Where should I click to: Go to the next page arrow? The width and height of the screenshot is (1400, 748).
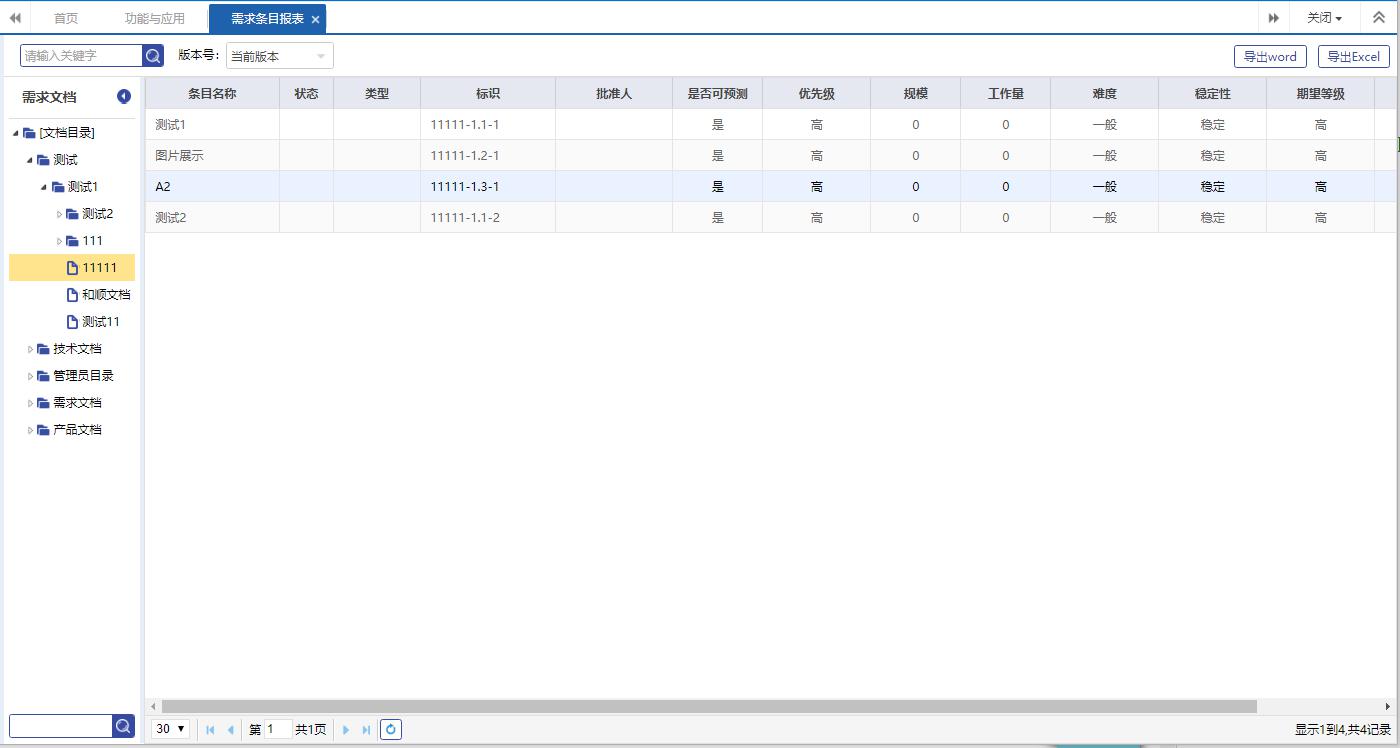coord(346,730)
